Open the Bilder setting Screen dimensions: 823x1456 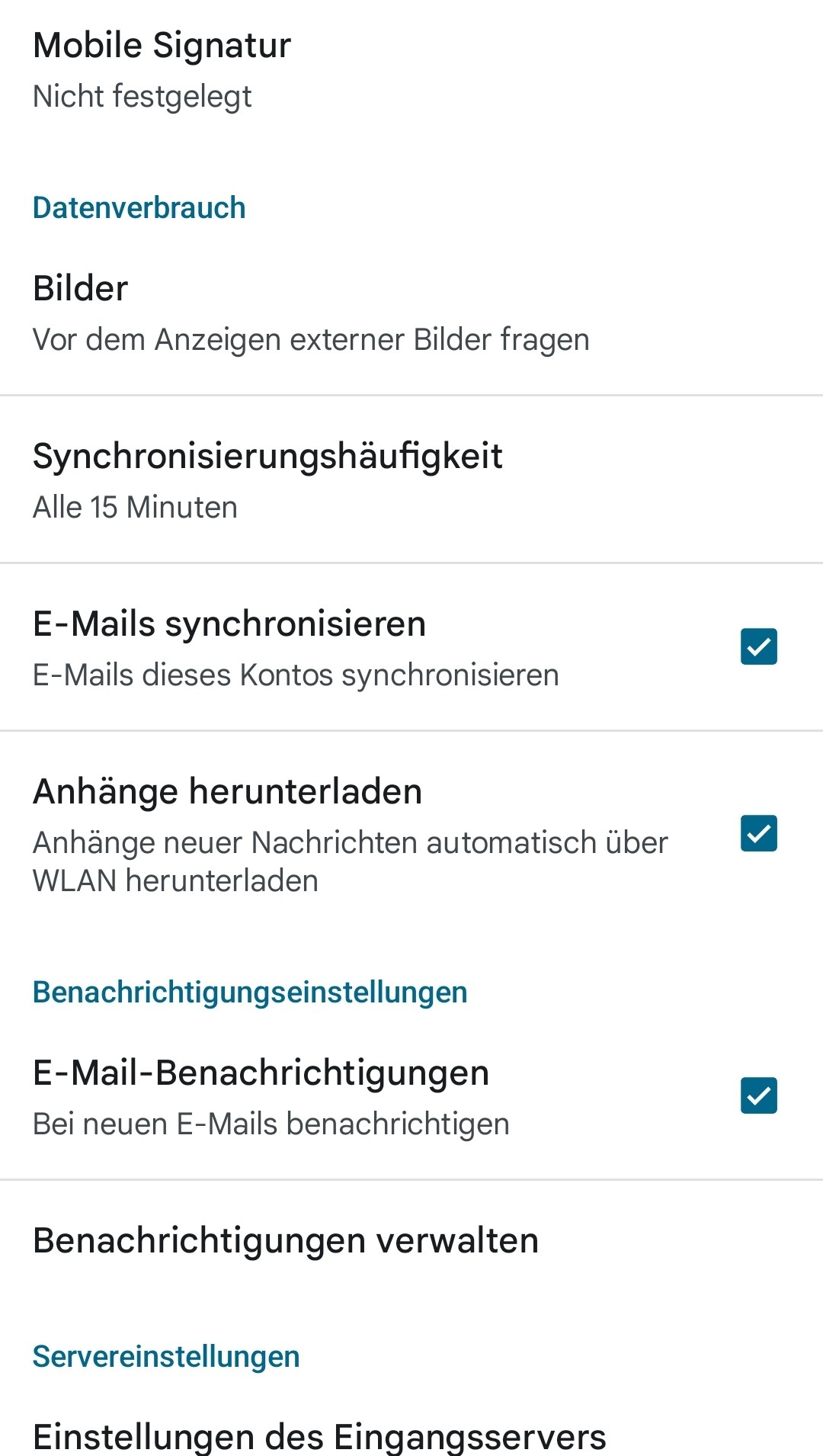pos(80,288)
